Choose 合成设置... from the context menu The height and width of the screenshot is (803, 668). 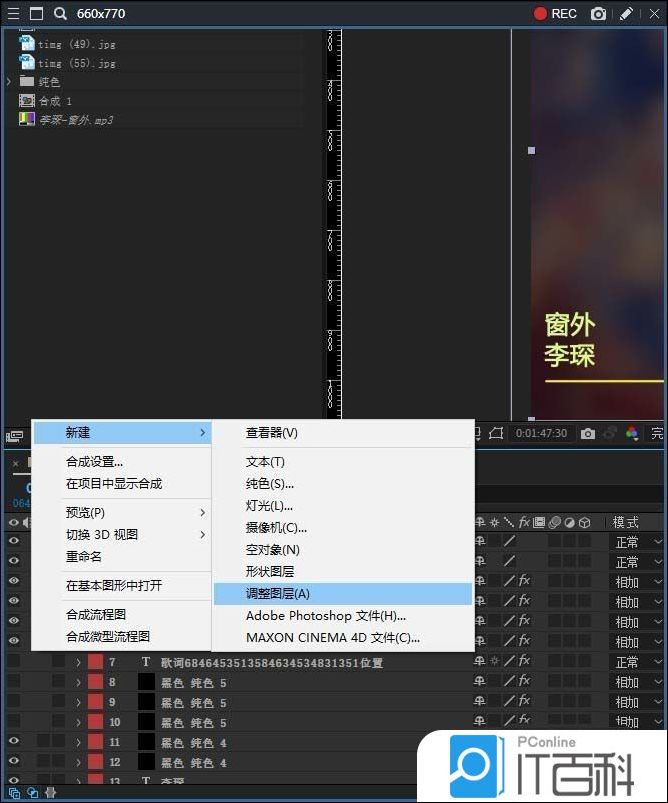pos(94,461)
